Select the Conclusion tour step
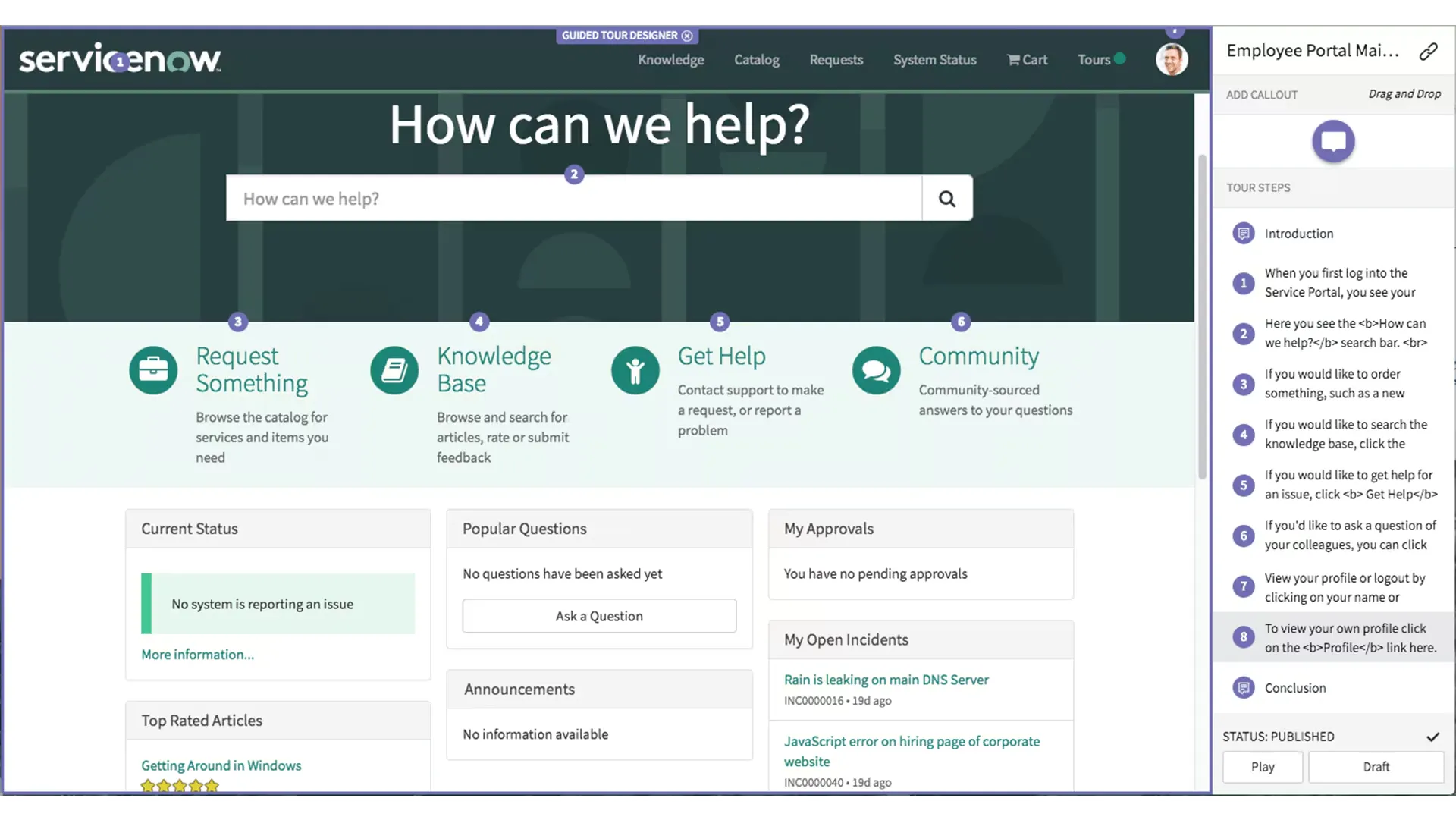This screenshot has width=1456, height=820. 1294,688
